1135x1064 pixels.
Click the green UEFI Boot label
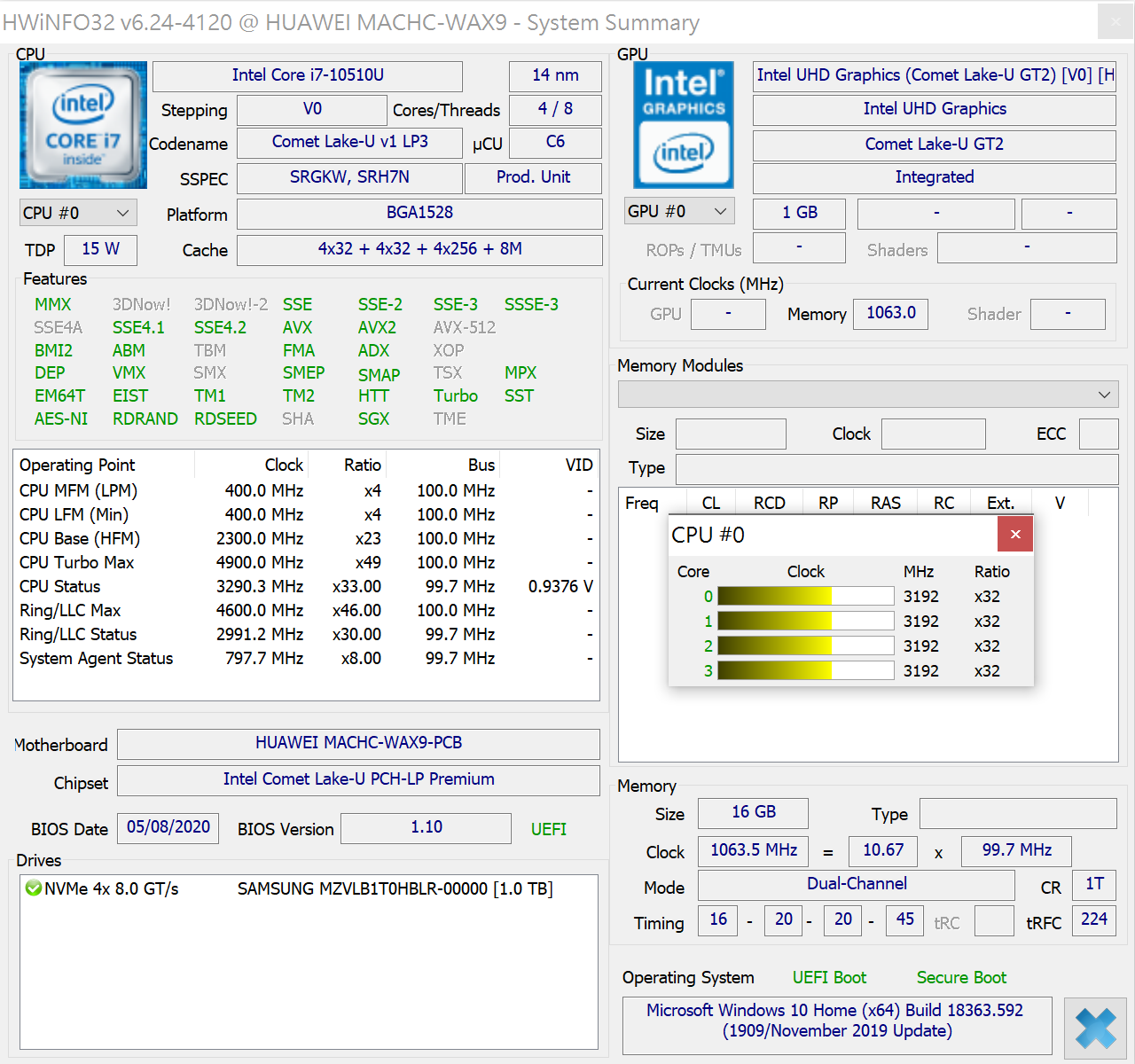[829, 977]
